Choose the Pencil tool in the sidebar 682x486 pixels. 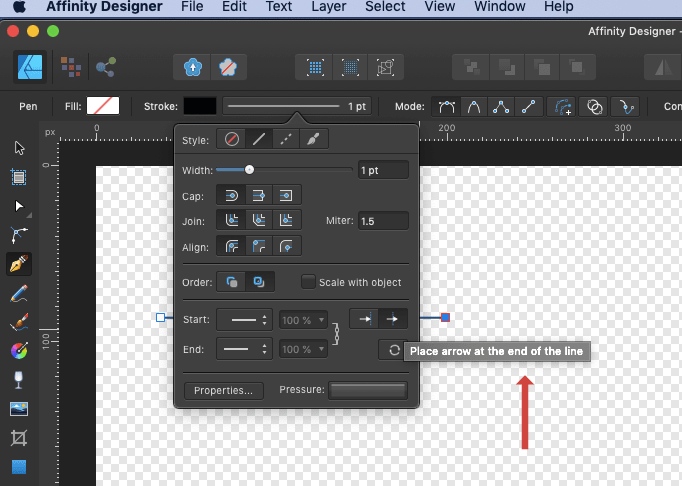pyautogui.click(x=19, y=294)
